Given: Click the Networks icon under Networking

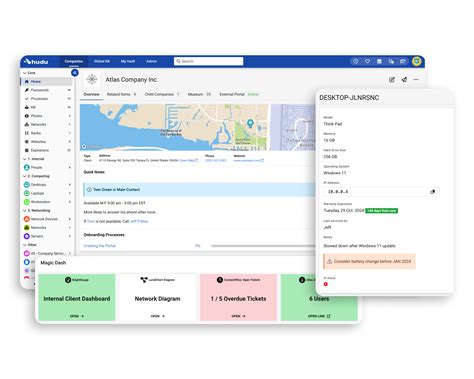Looking at the screenshot, I should [x=27, y=228].
